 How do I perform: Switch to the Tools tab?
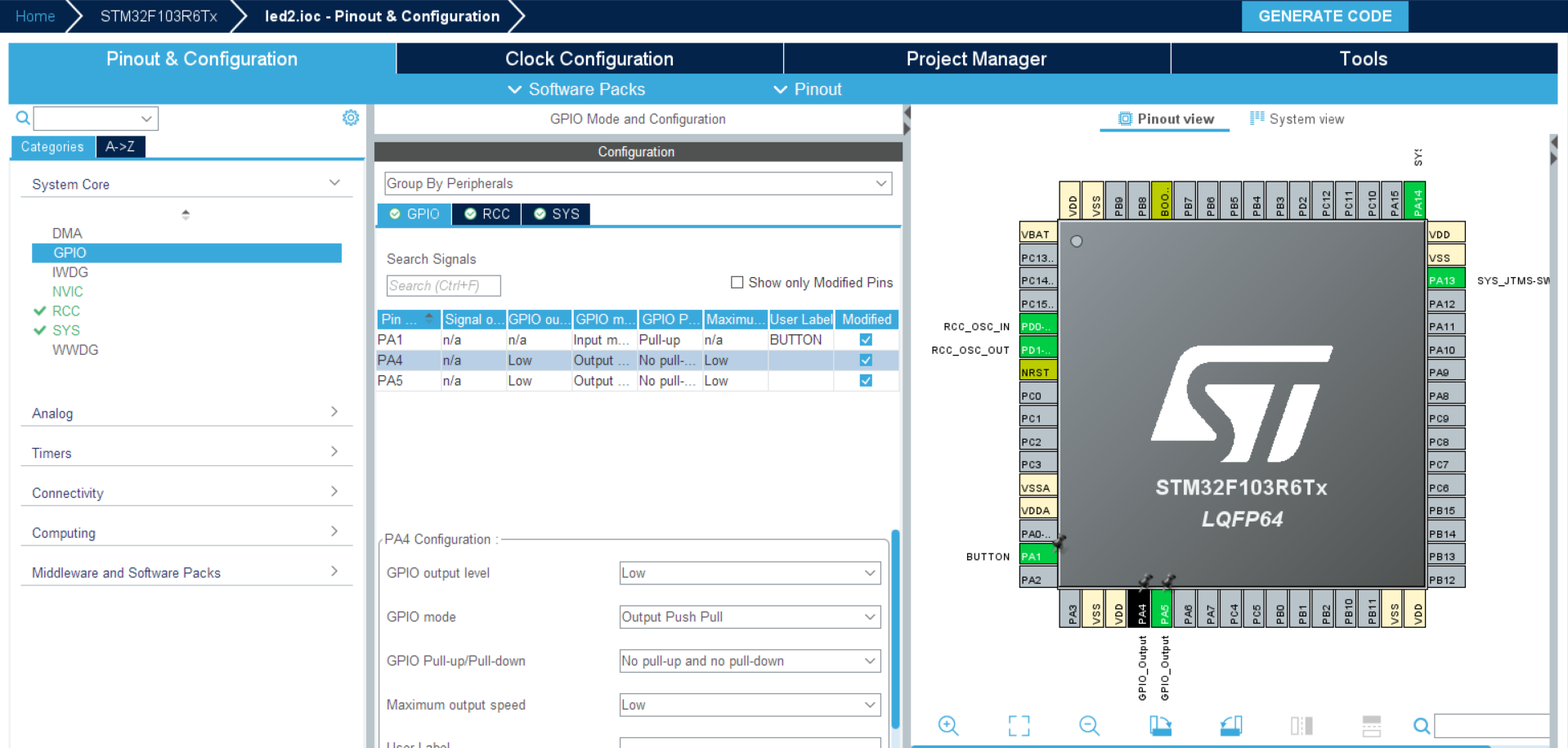(1363, 59)
